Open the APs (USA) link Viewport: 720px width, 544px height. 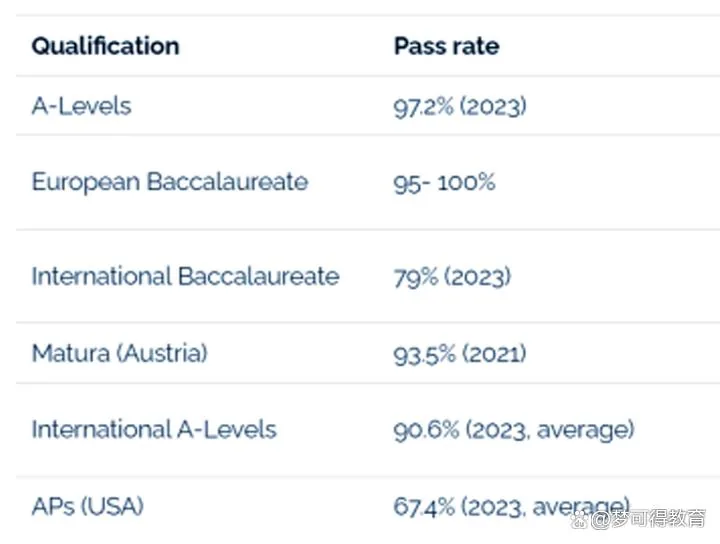point(88,507)
